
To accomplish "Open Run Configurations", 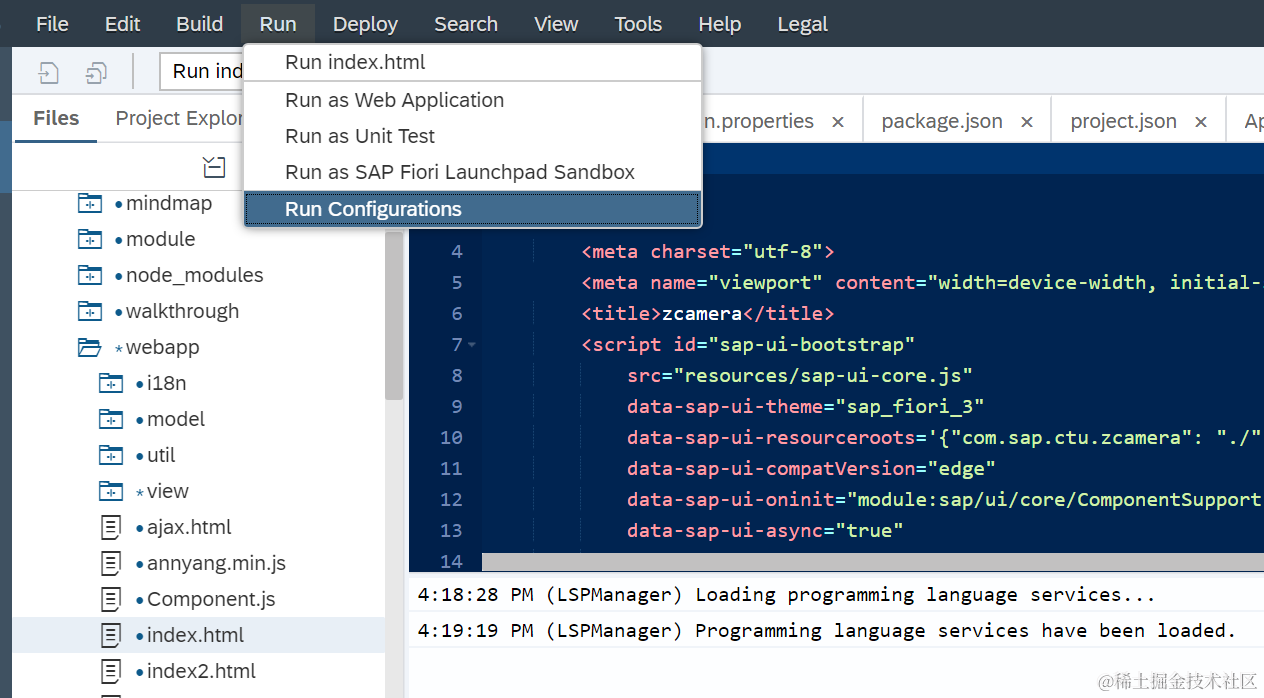I will tap(472, 209).
